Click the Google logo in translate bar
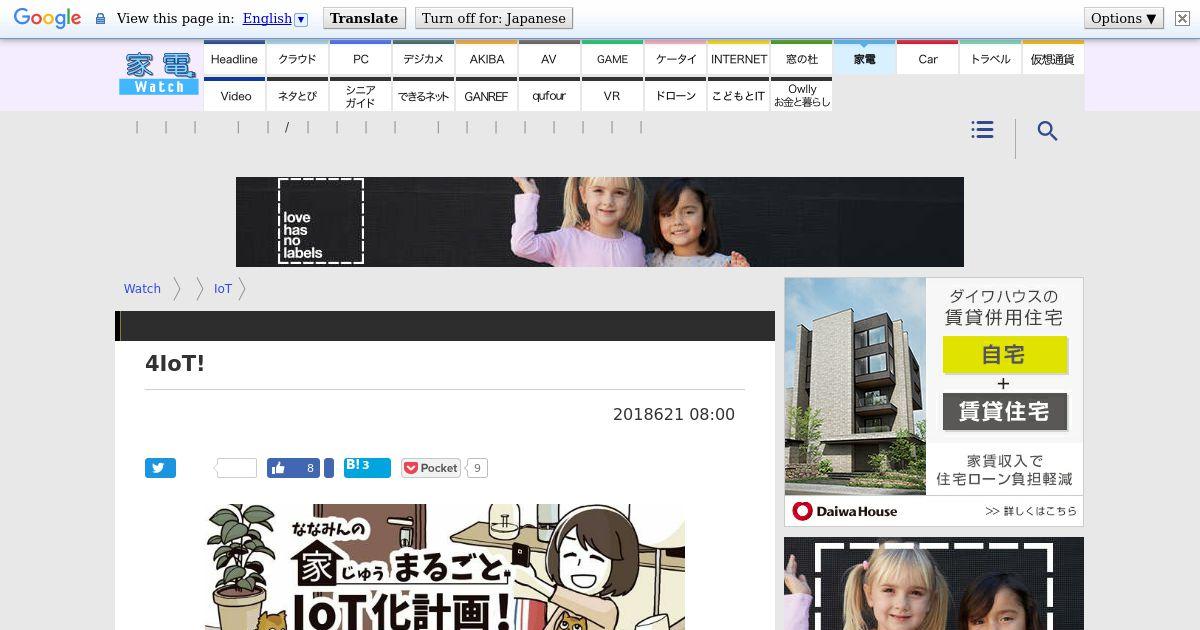This screenshot has height=630, width=1200. click(47, 18)
